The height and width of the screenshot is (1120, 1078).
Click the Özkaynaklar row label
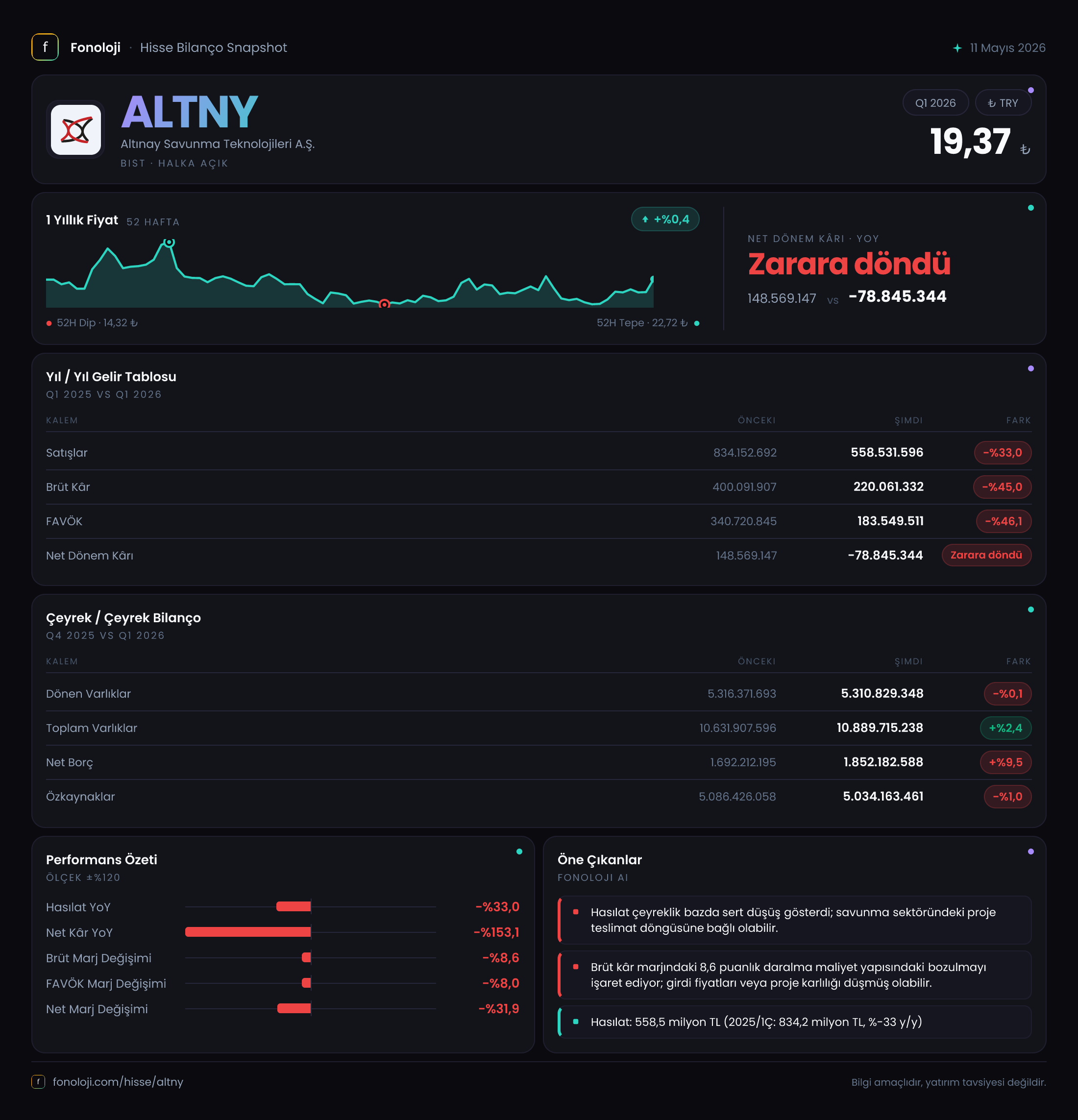pyautogui.click(x=80, y=797)
